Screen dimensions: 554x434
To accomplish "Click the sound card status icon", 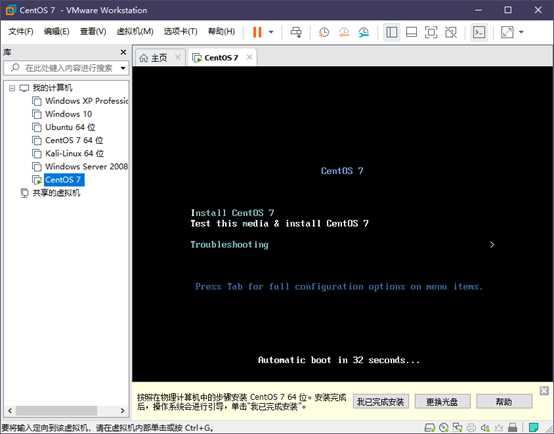I will pos(486,428).
